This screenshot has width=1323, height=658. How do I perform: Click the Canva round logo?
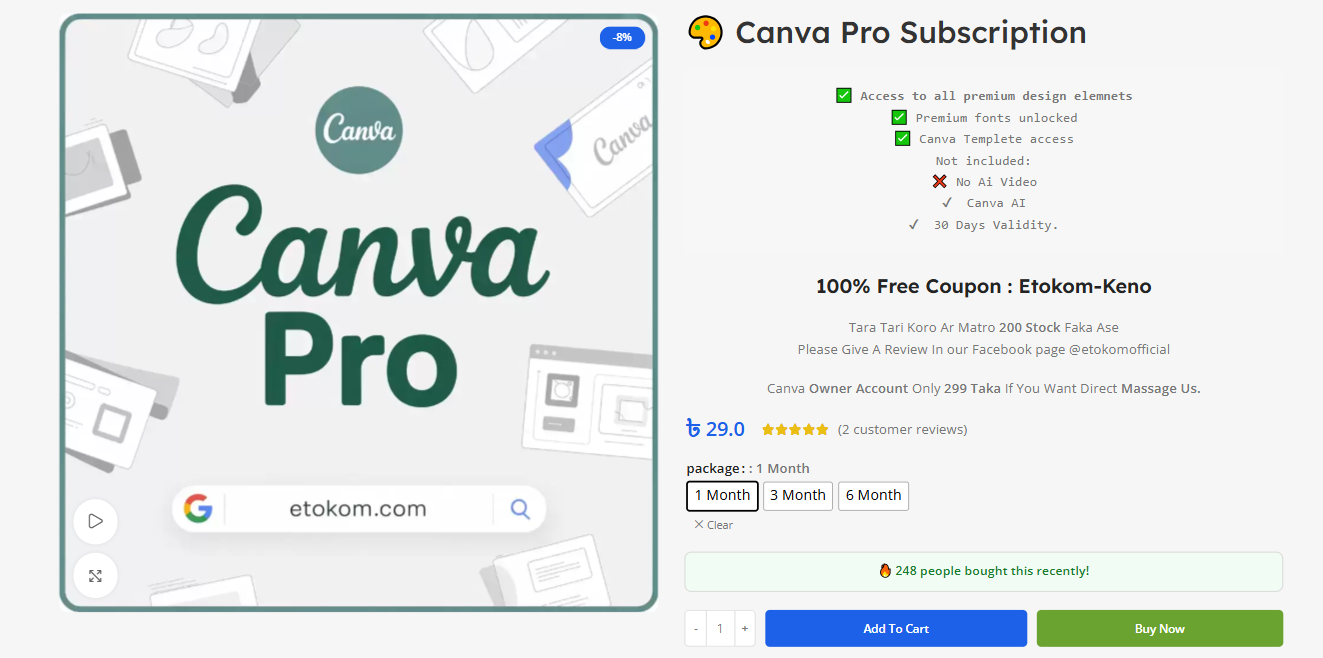359,130
